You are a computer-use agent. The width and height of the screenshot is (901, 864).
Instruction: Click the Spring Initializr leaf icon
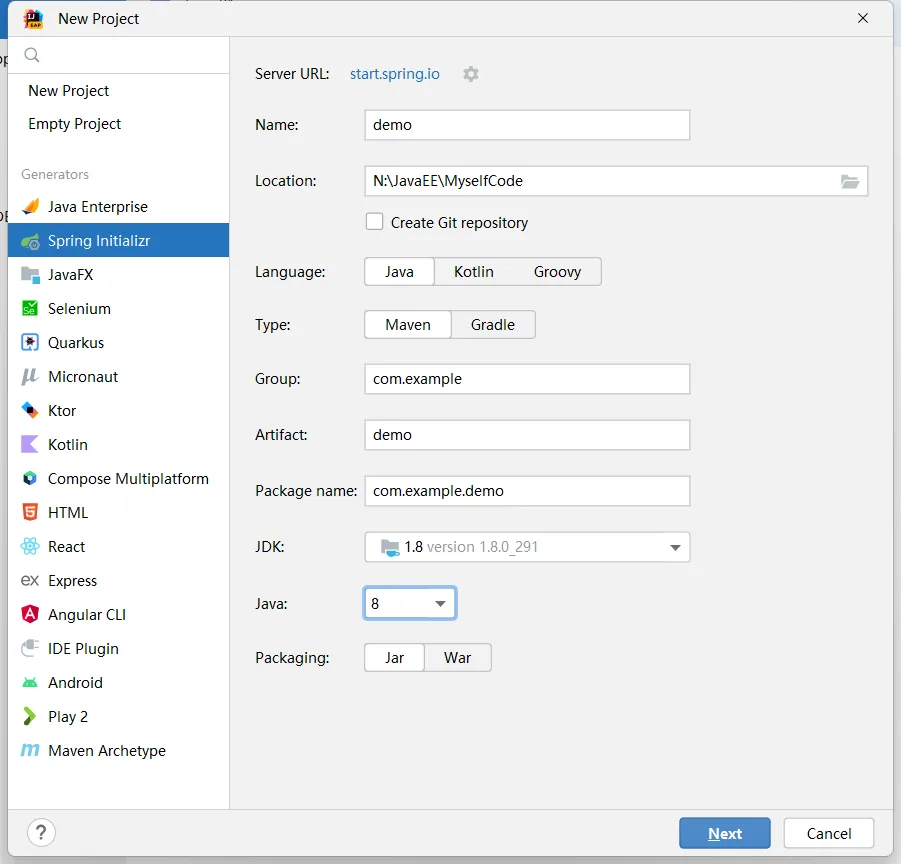click(30, 241)
